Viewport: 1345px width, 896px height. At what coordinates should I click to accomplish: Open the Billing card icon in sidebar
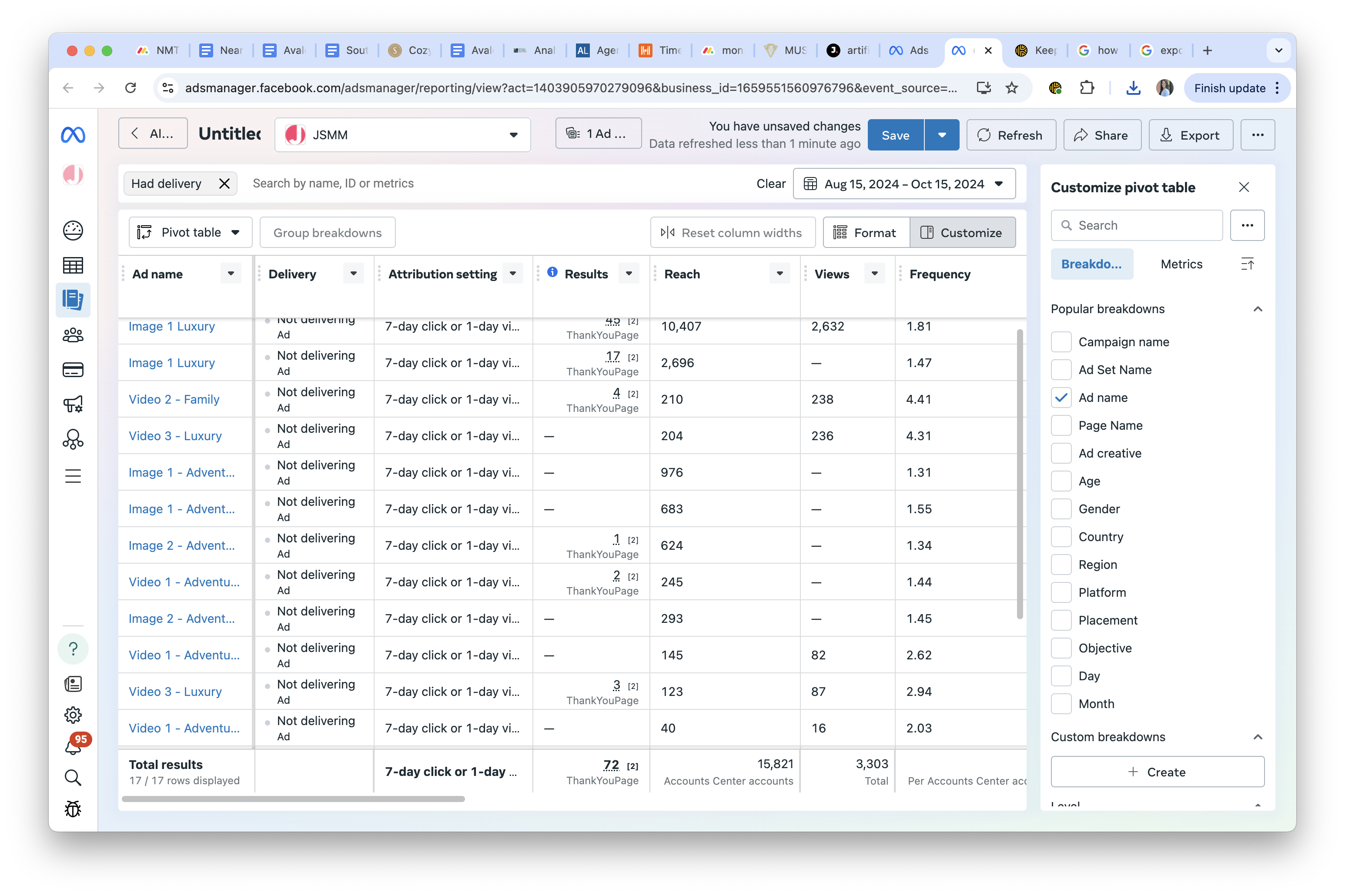pyautogui.click(x=73, y=370)
